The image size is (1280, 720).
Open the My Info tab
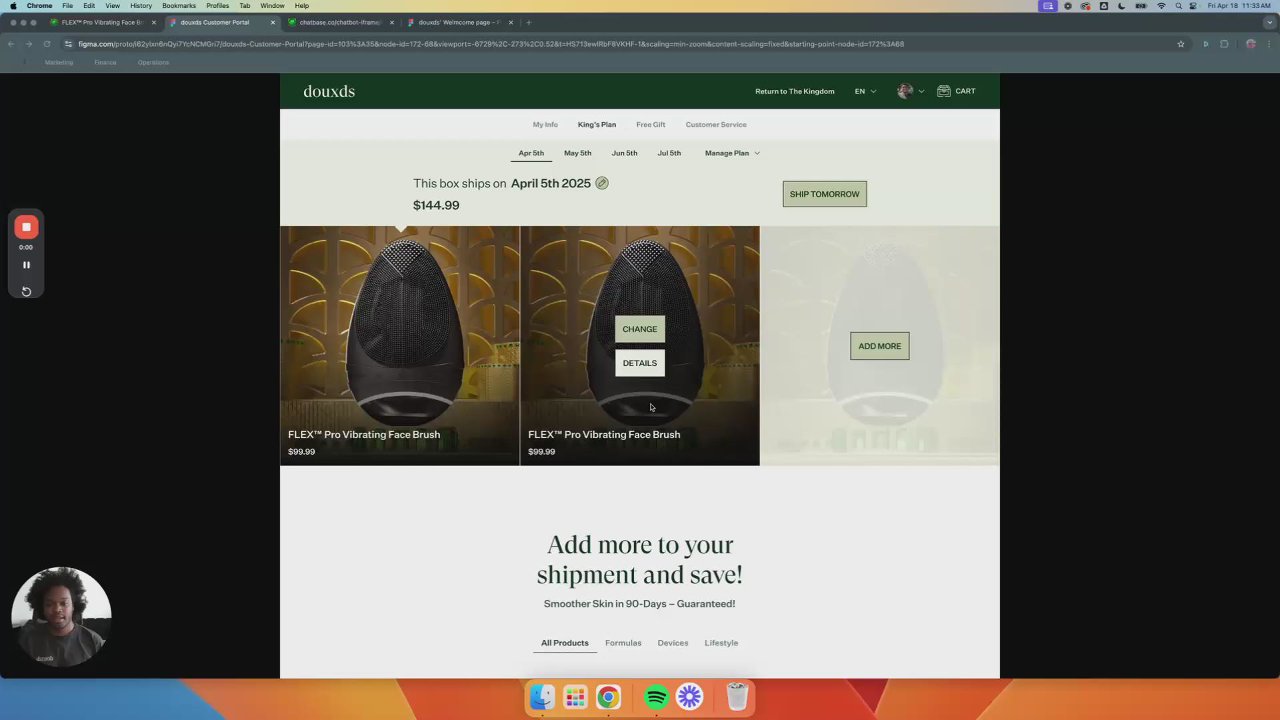pyautogui.click(x=545, y=125)
